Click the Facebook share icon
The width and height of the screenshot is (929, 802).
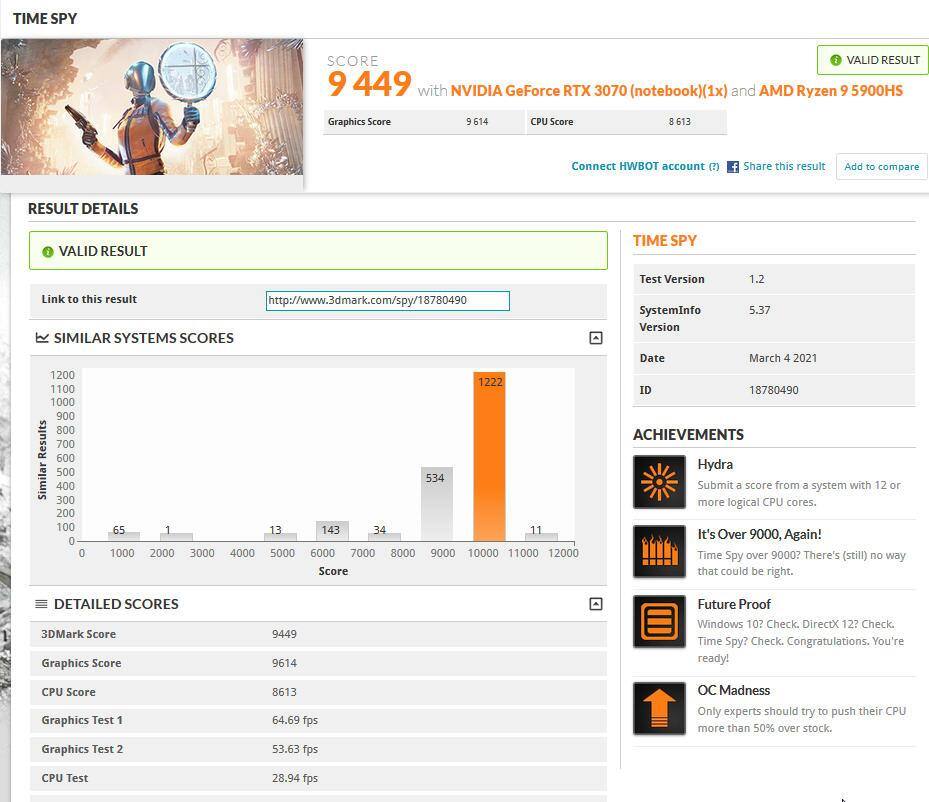733,167
